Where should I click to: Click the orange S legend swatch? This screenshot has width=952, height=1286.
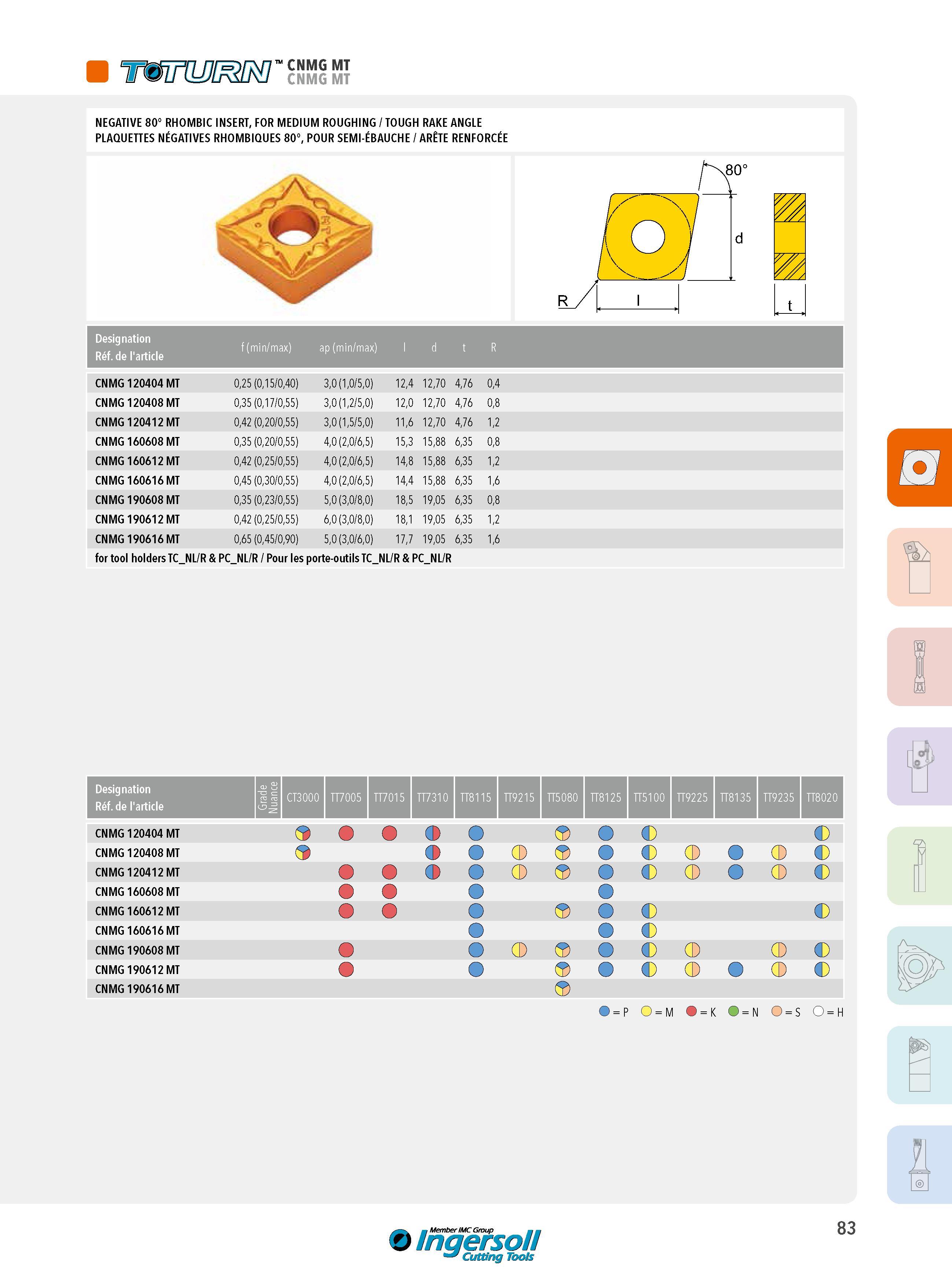(x=777, y=1011)
